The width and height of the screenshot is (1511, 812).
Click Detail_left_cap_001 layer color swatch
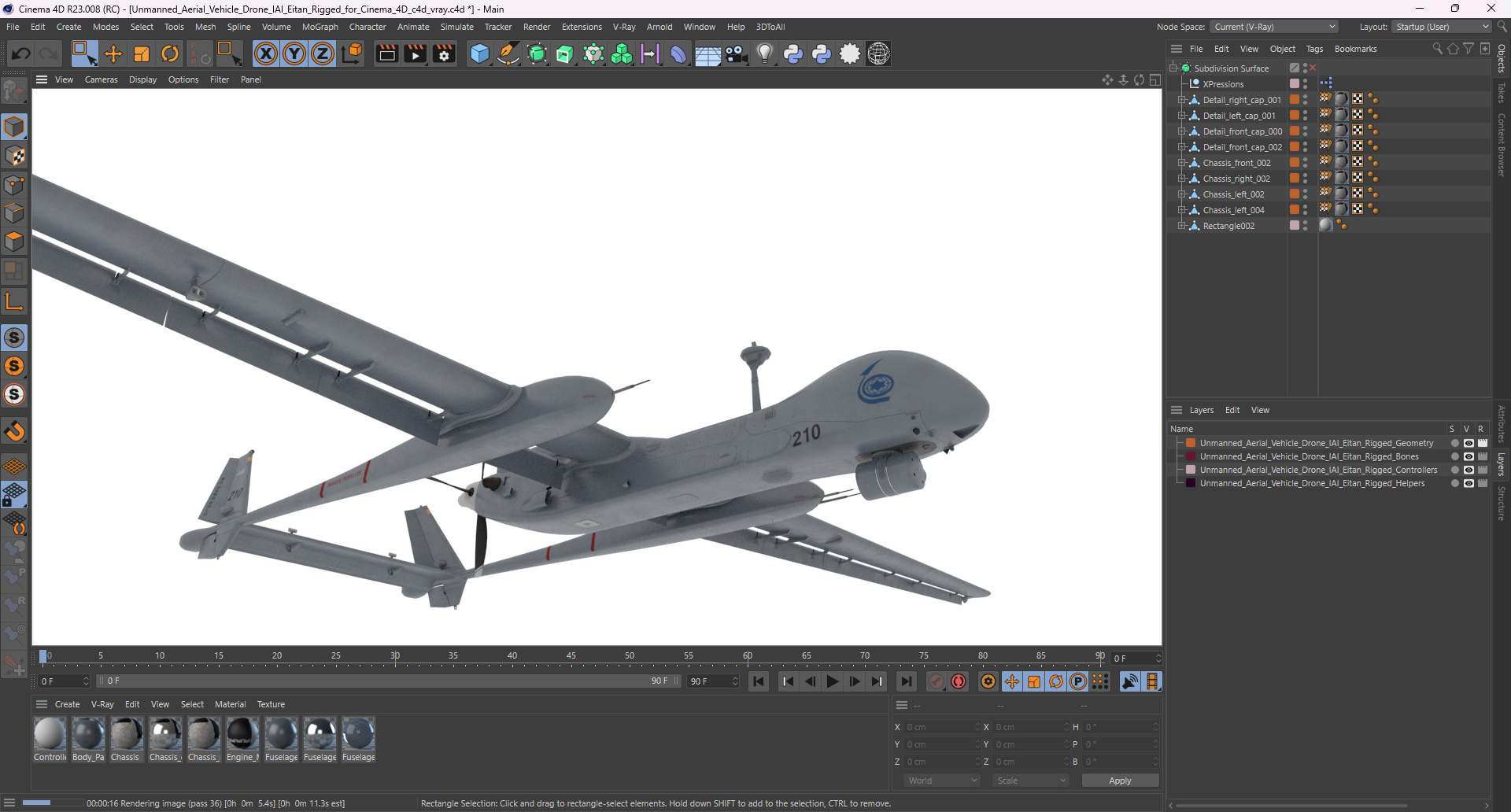[1294, 116]
